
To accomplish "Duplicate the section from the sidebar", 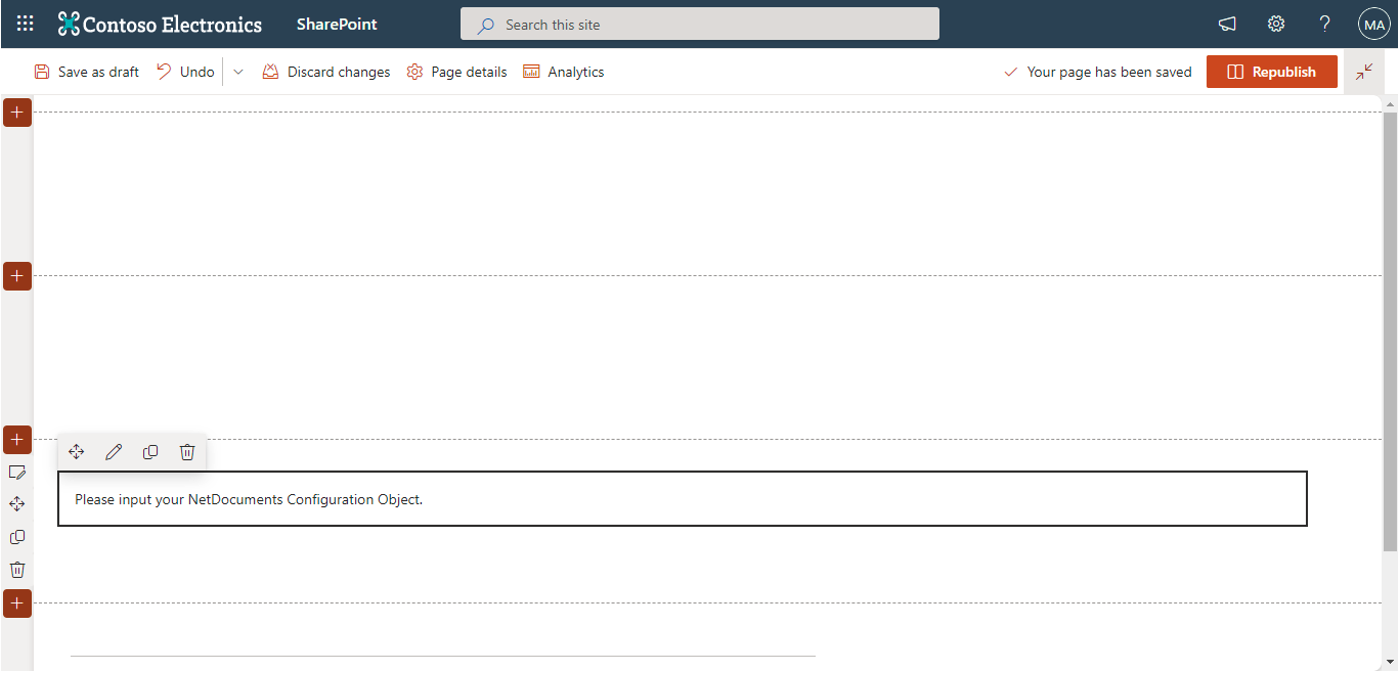I will click(17, 537).
